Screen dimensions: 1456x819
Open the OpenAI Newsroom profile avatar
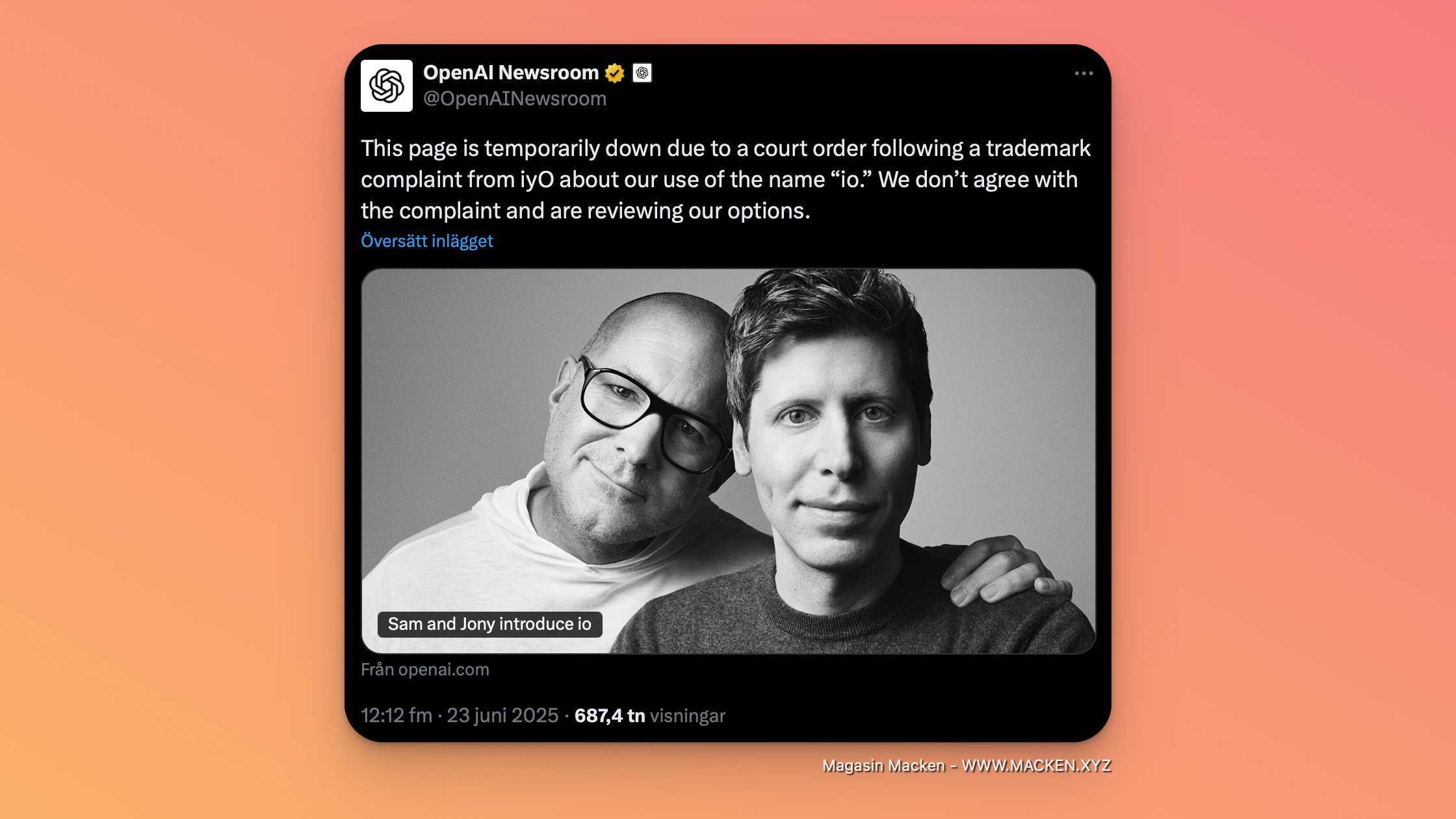point(386,86)
